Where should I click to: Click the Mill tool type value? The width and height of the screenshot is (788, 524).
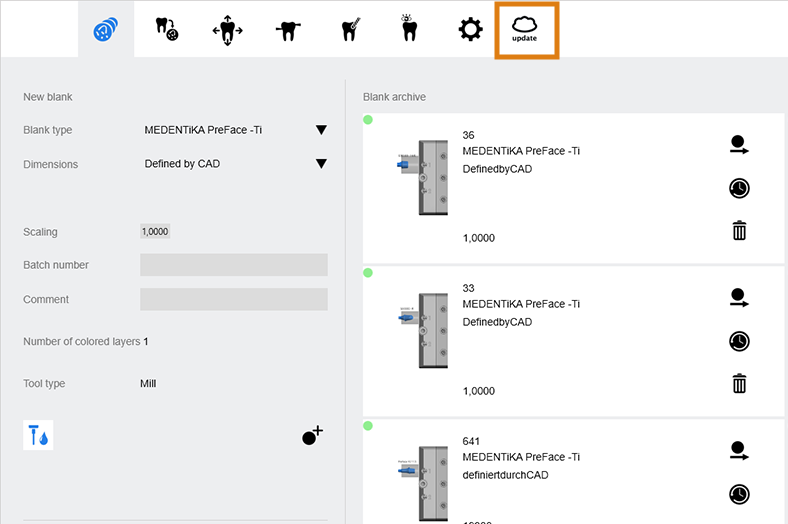(x=148, y=383)
